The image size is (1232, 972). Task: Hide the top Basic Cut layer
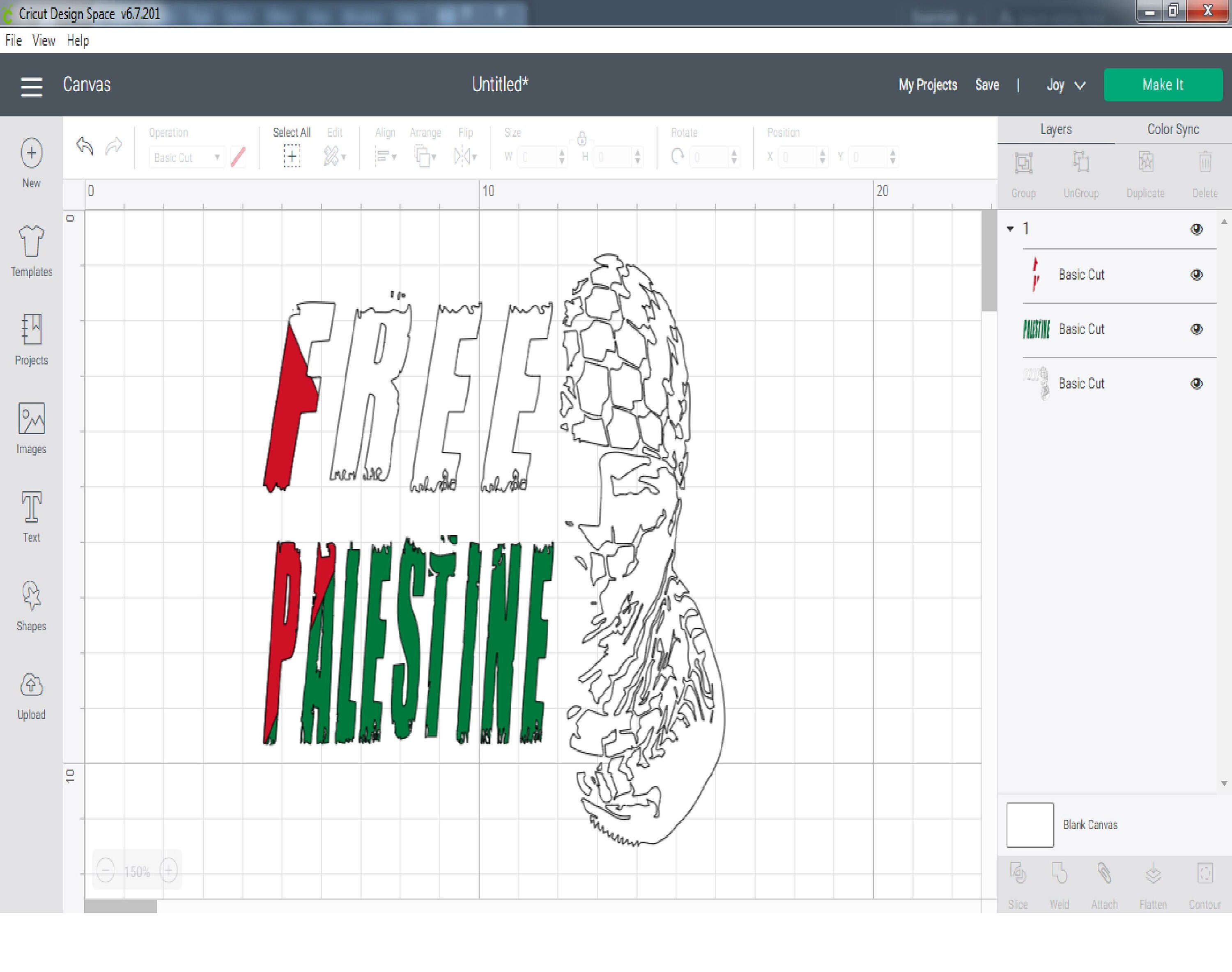[1196, 274]
